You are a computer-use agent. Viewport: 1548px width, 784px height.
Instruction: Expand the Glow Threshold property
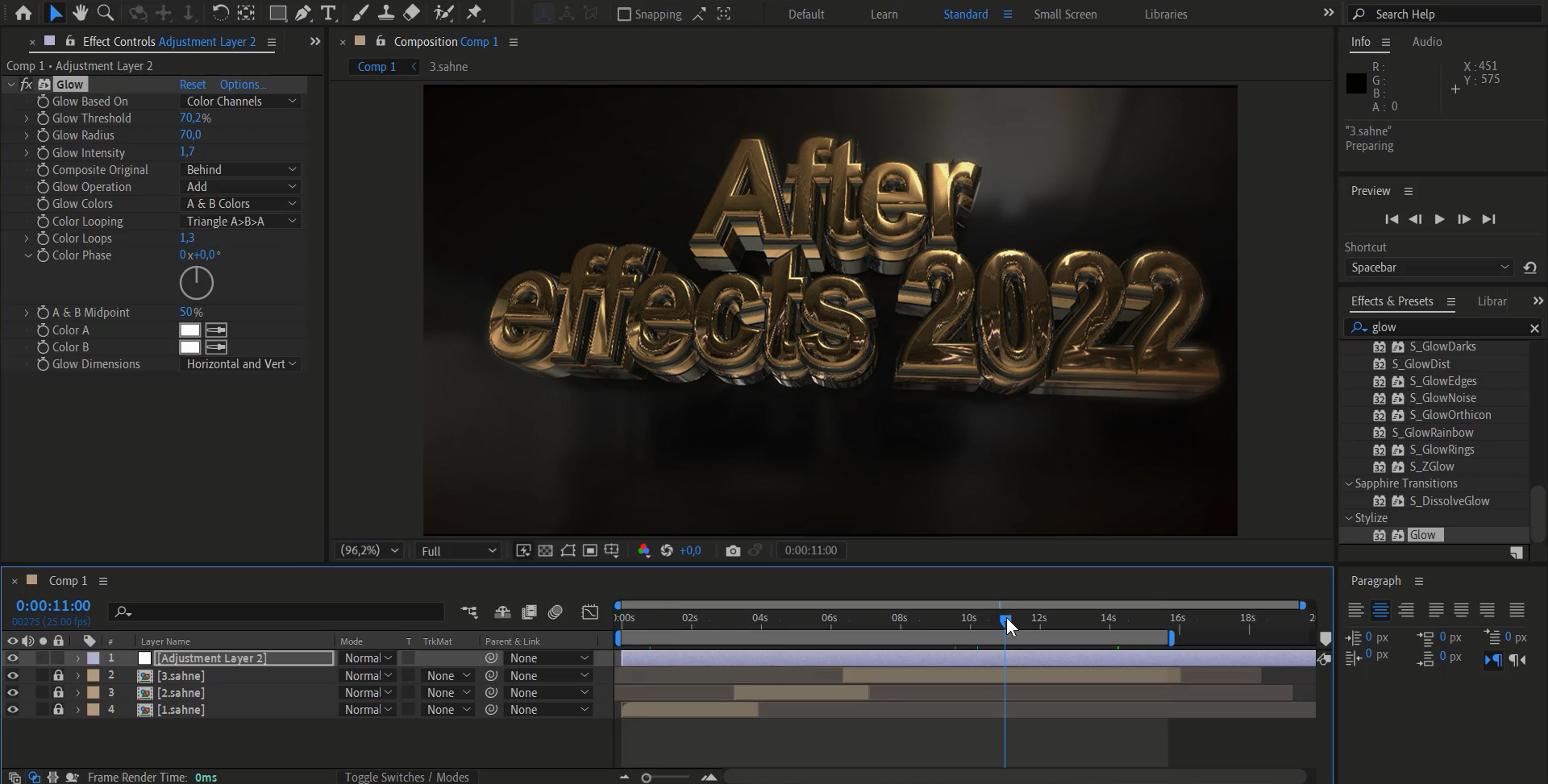point(27,118)
